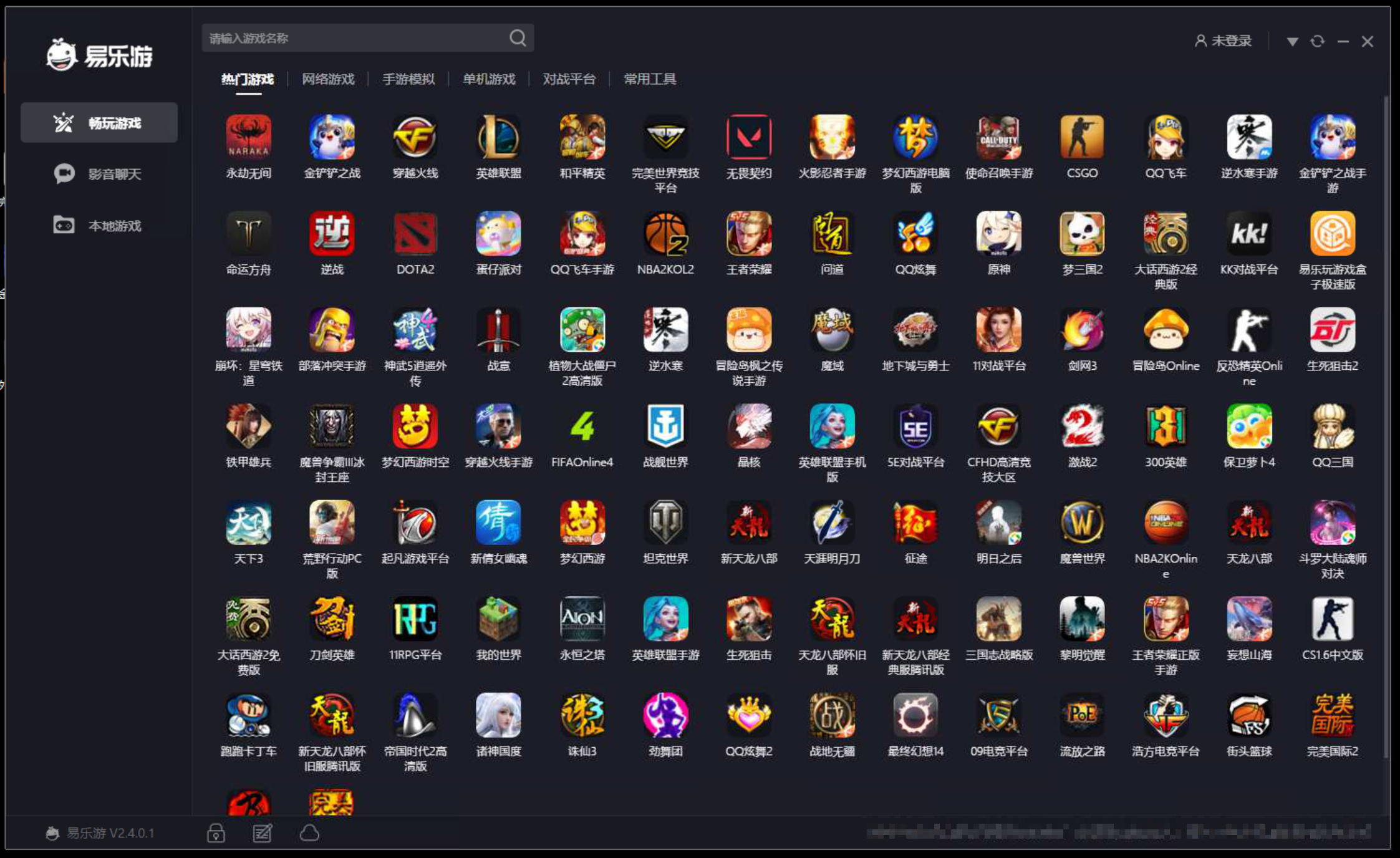Open the 易乐玩游戏盒子极速版 icon

[1333, 233]
